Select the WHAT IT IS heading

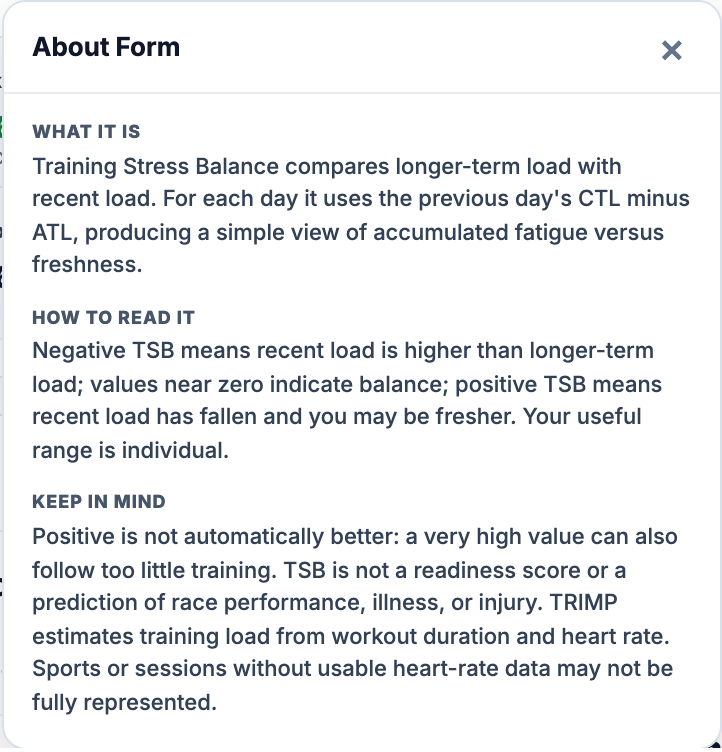click(86, 131)
